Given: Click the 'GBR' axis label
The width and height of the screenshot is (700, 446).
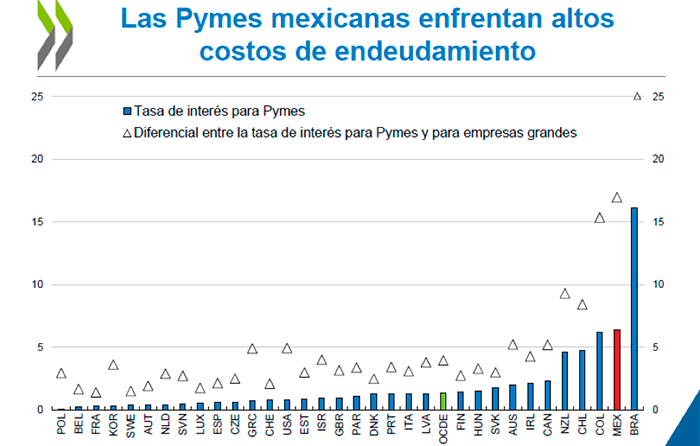Looking at the screenshot, I should (x=339, y=425).
